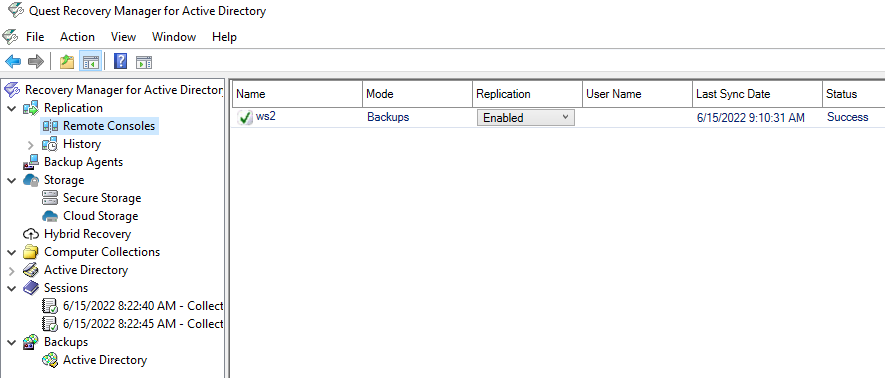Select Hybrid Recovery in the tree

coord(87,234)
